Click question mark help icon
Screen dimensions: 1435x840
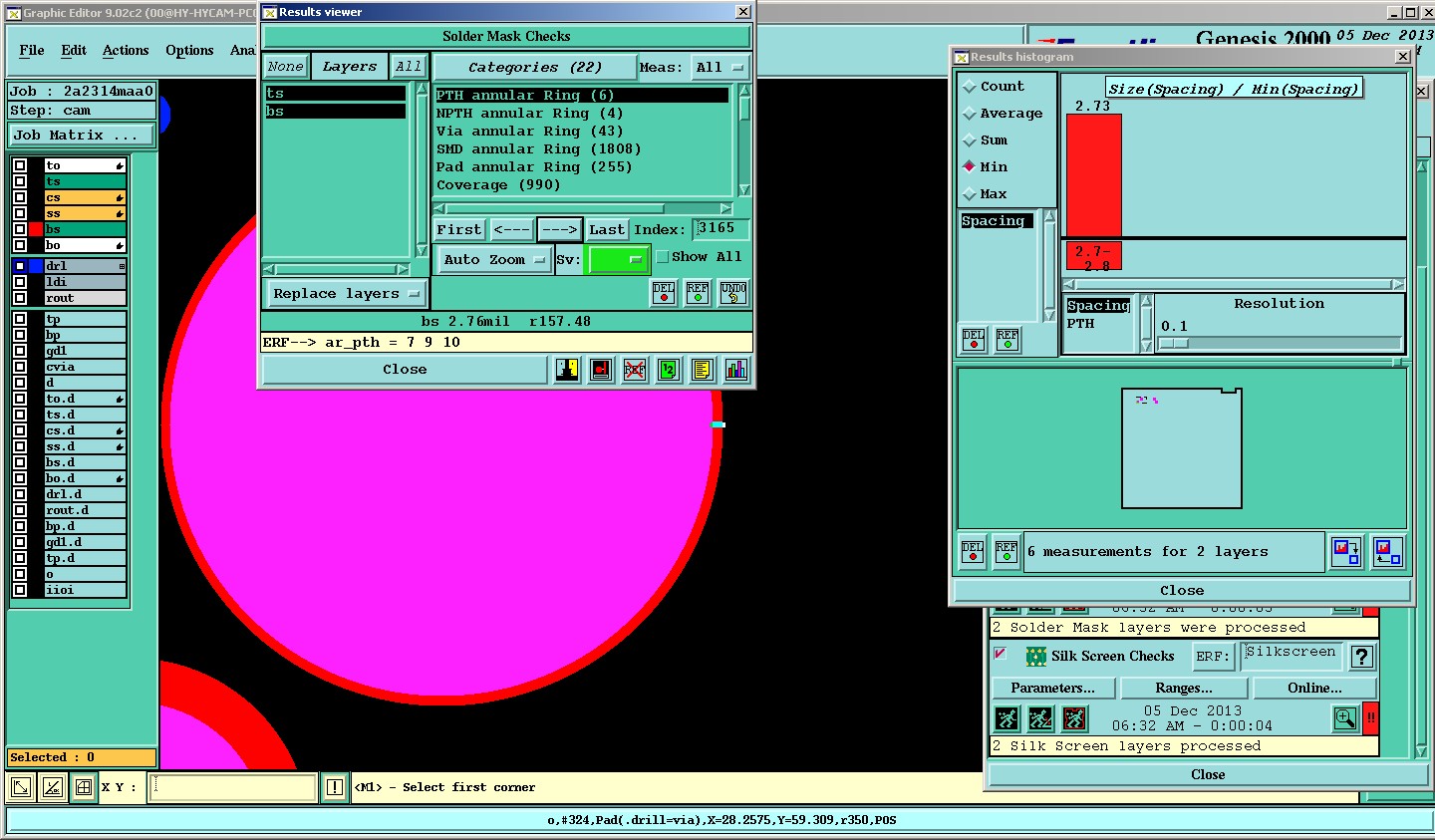click(x=1362, y=657)
